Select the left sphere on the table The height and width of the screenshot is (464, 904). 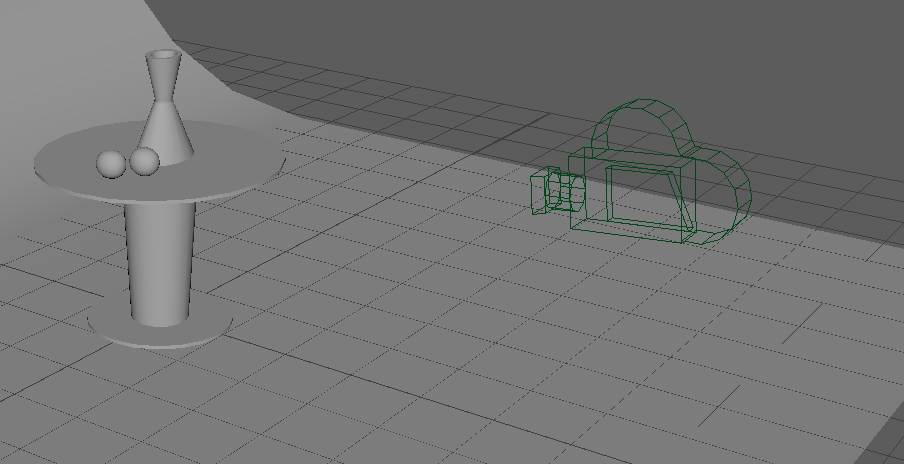(110, 164)
